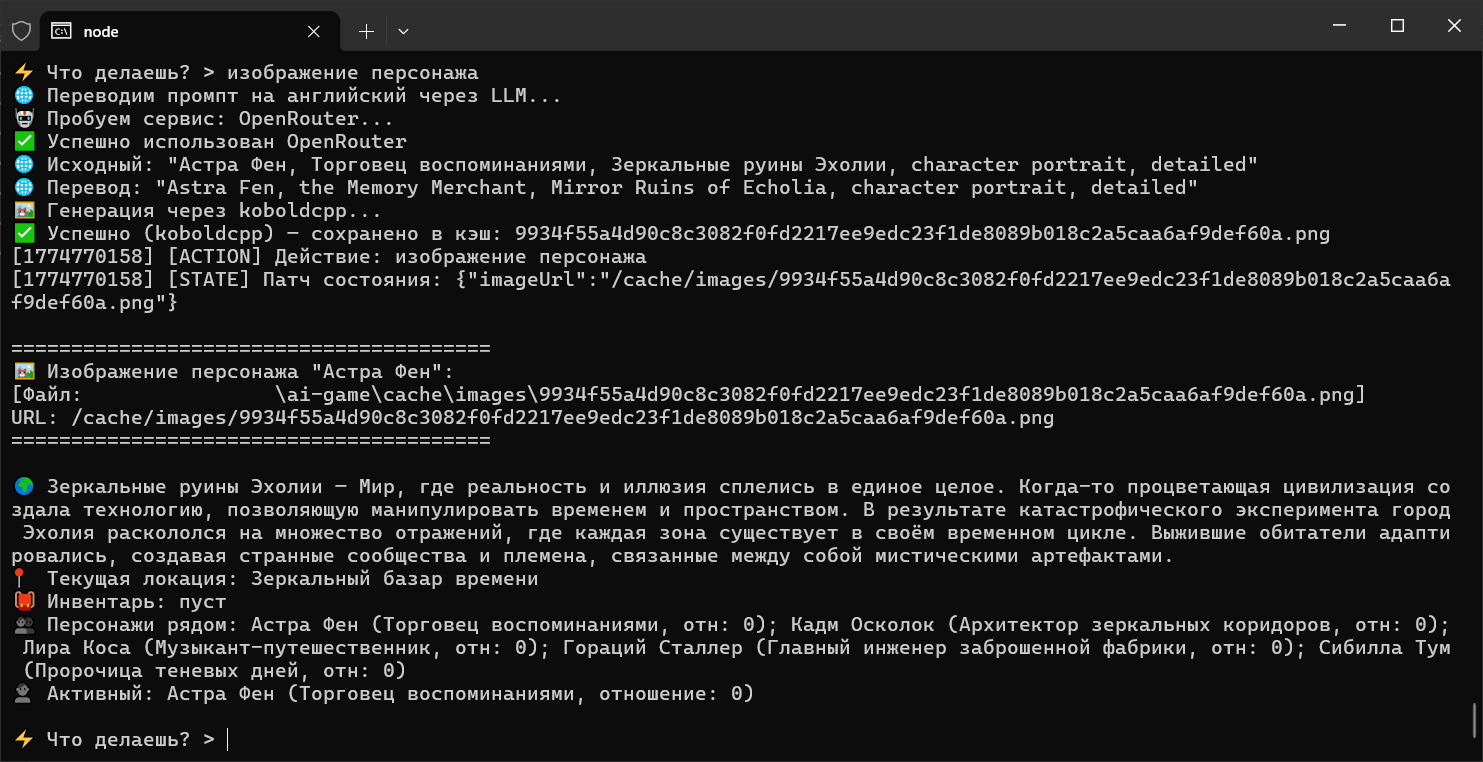Expand the new tab profile dropdown
The width and height of the screenshot is (1483, 762).
403,31
